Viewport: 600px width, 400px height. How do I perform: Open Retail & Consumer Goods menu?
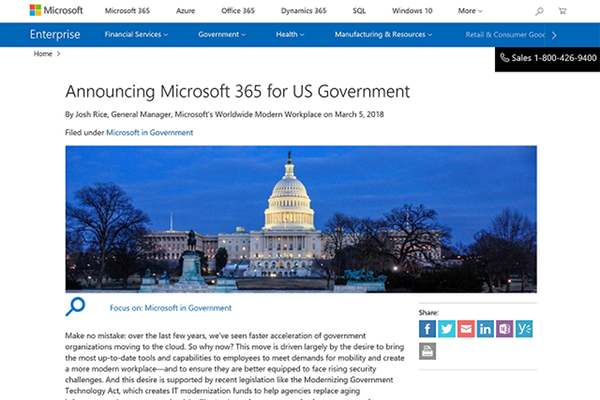(x=505, y=35)
